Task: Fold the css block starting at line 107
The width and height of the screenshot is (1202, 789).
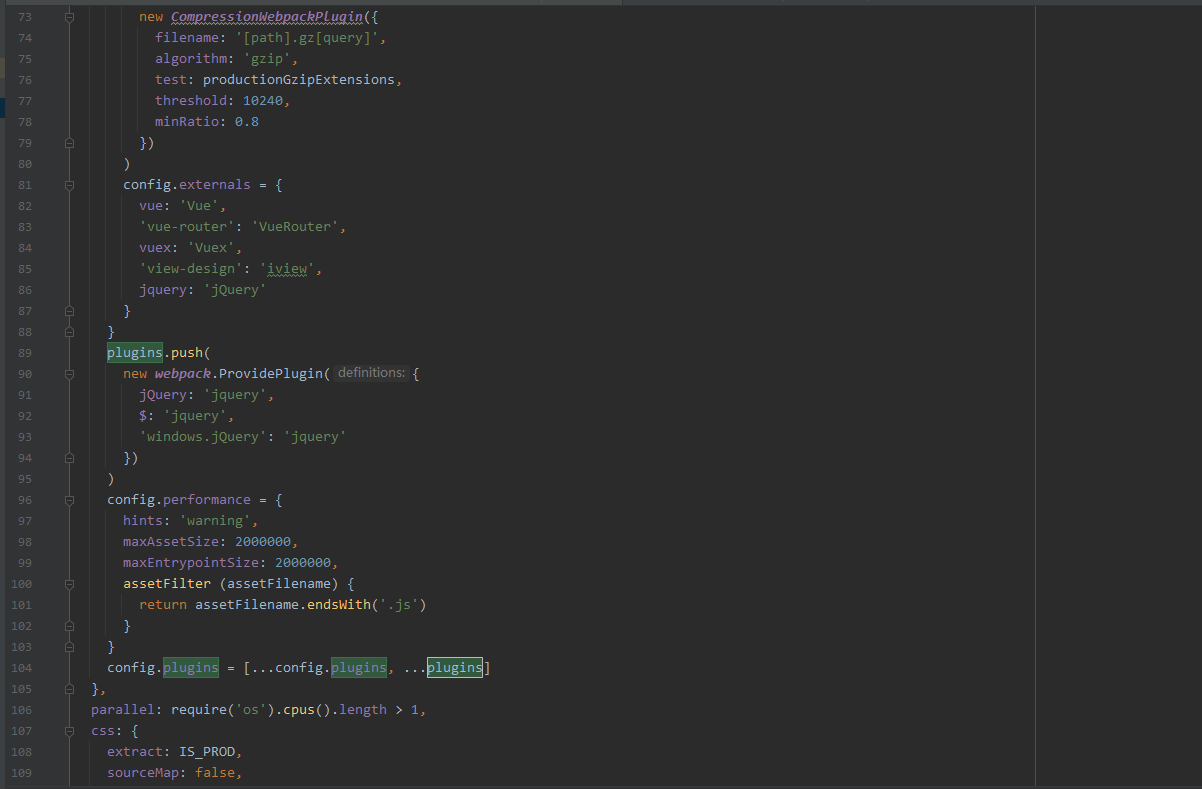Action: point(69,730)
